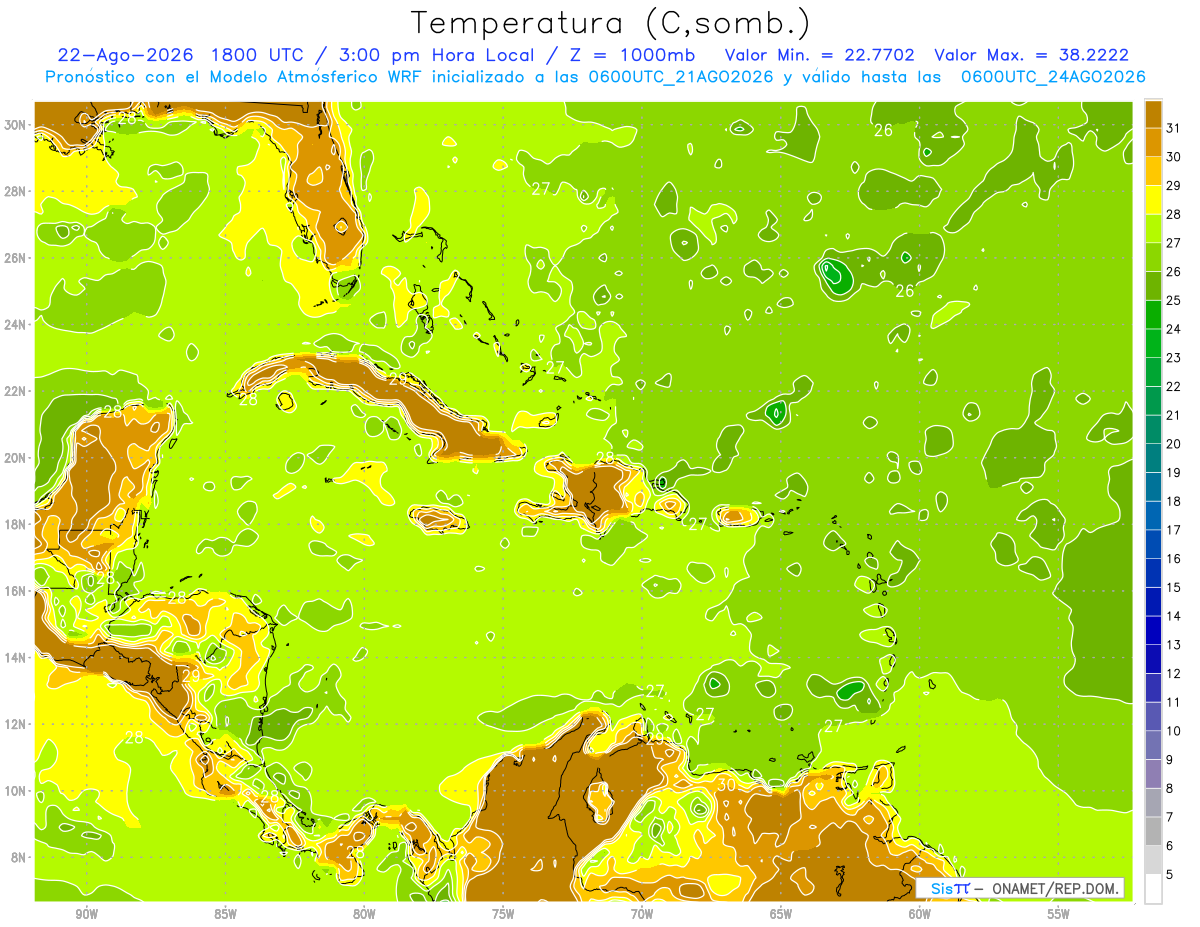This screenshot has height=927, width=1200.
Task: Click the "22N" latitude axis label
Action: 16,391
